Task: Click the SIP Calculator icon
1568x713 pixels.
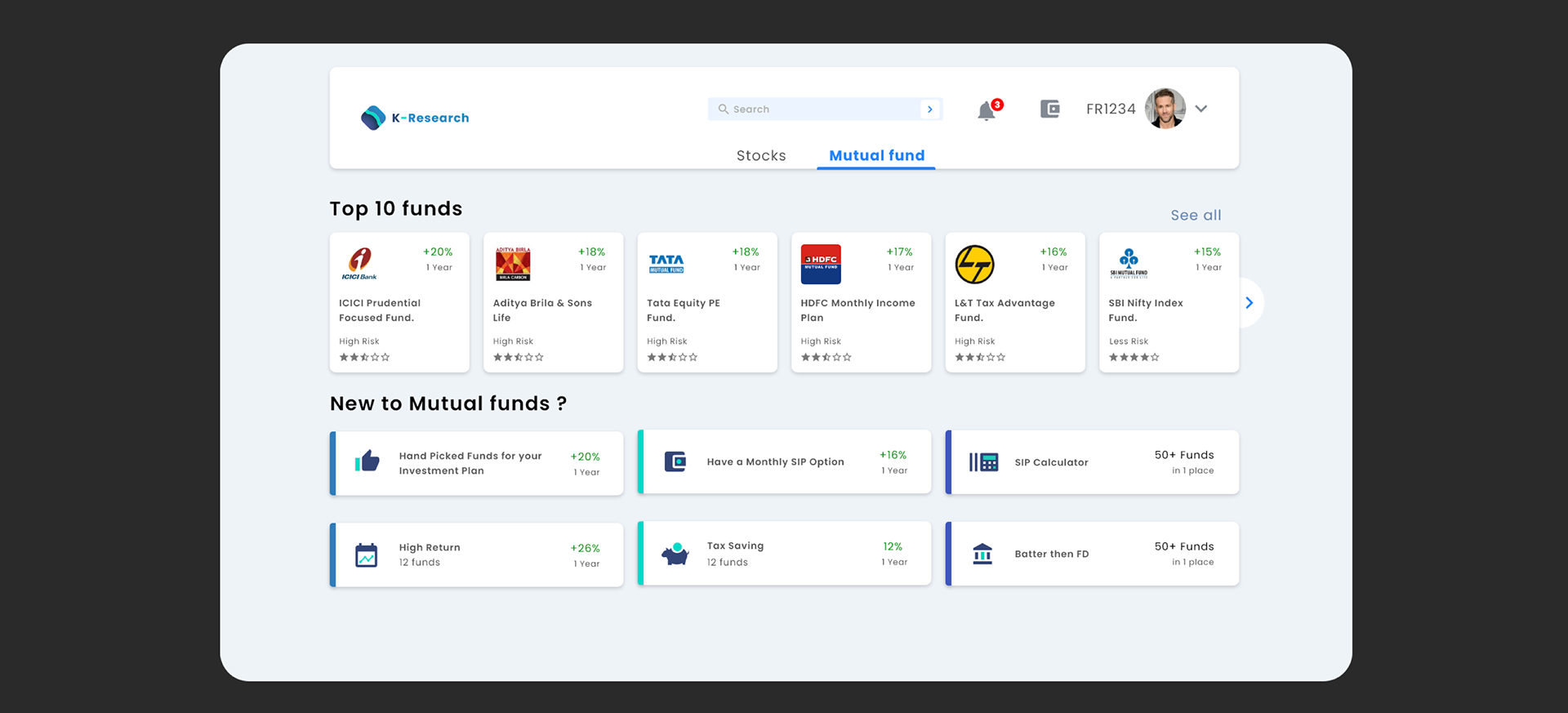Action: pyautogui.click(x=983, y=462)
